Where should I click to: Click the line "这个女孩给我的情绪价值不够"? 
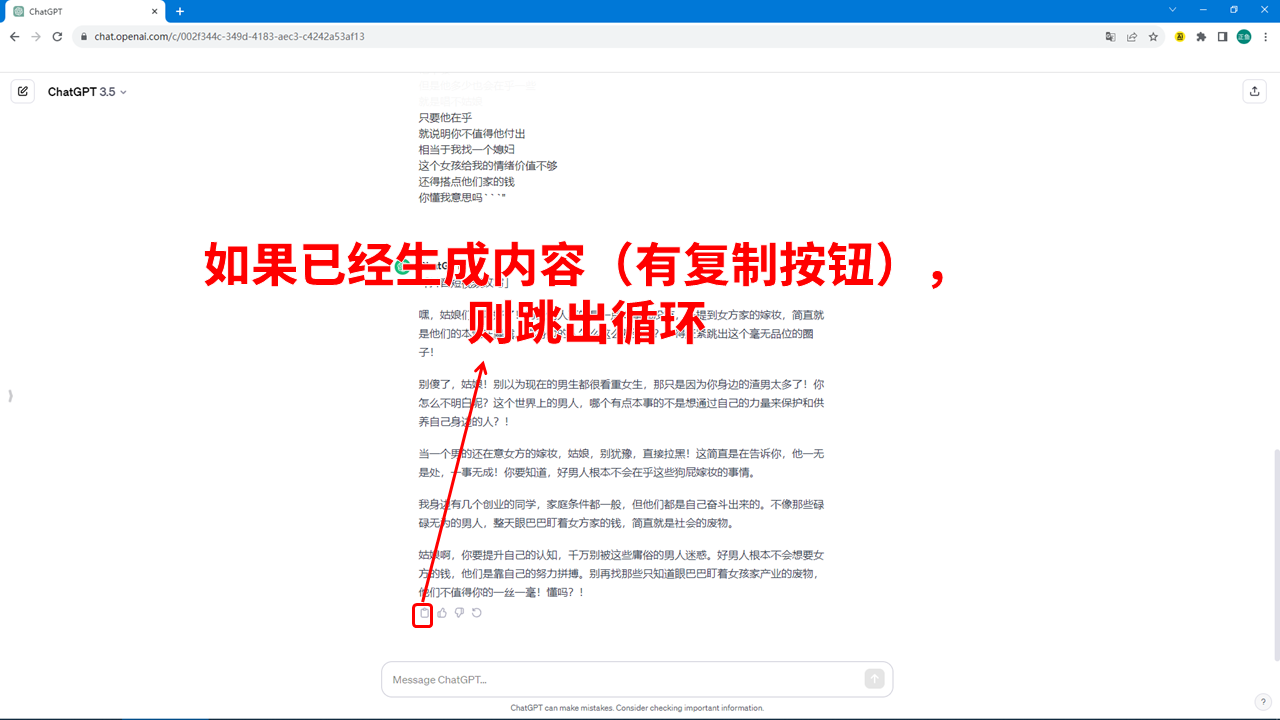(488, 166)
